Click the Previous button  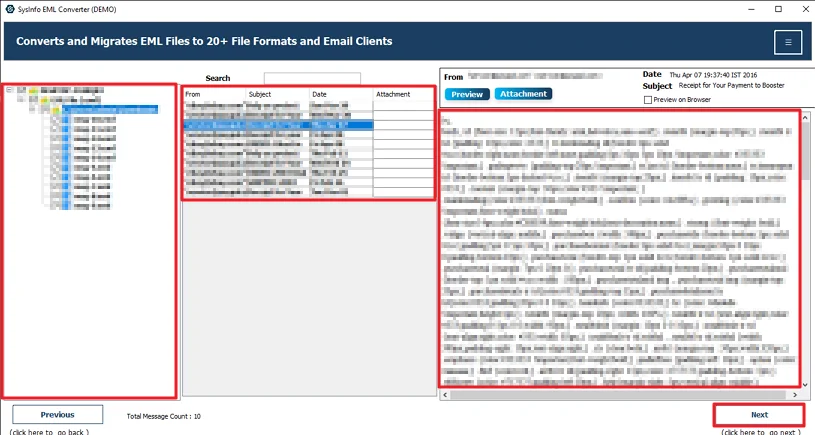tap(57, 414)
